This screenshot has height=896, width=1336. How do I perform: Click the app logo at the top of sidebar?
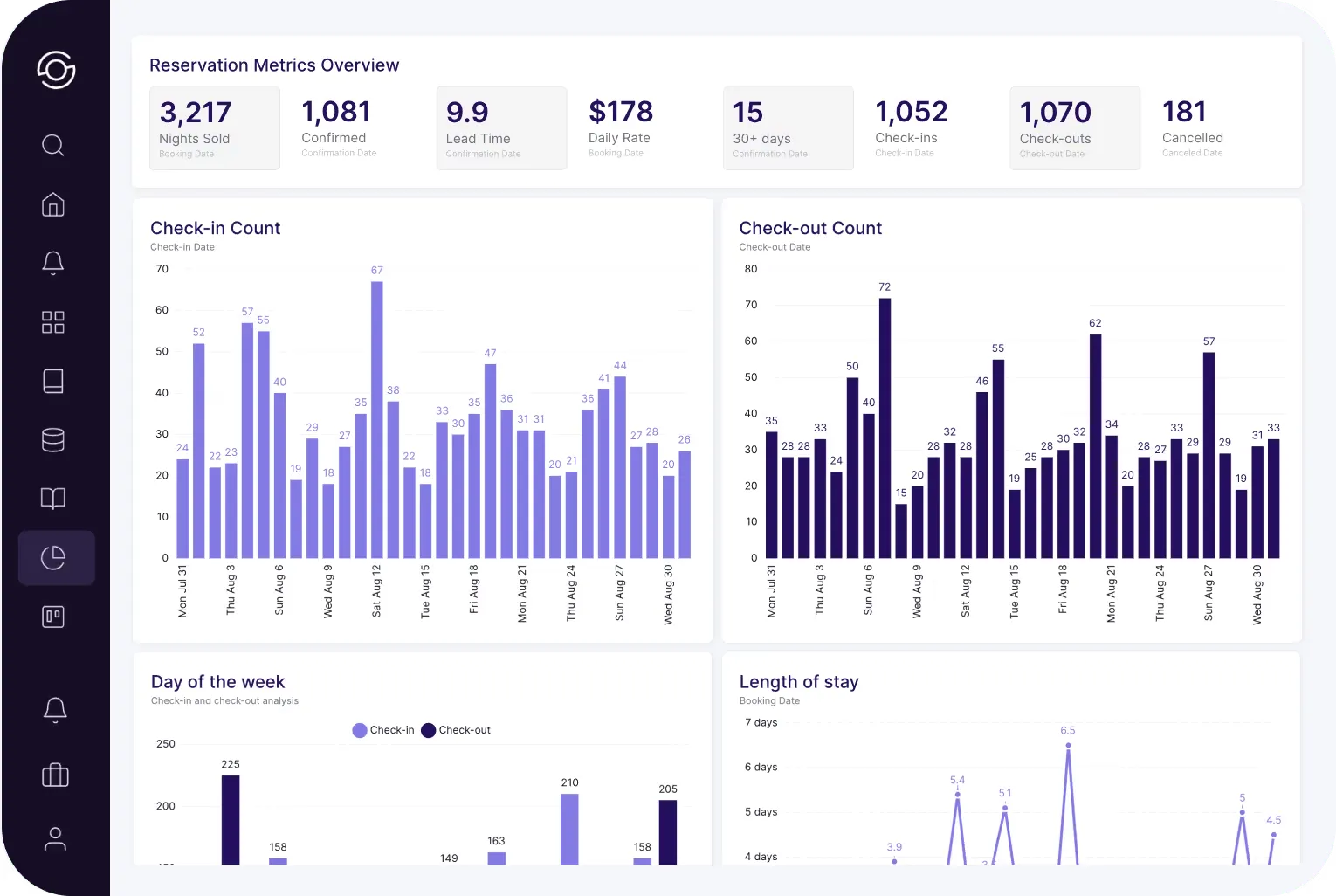point(55,71)
